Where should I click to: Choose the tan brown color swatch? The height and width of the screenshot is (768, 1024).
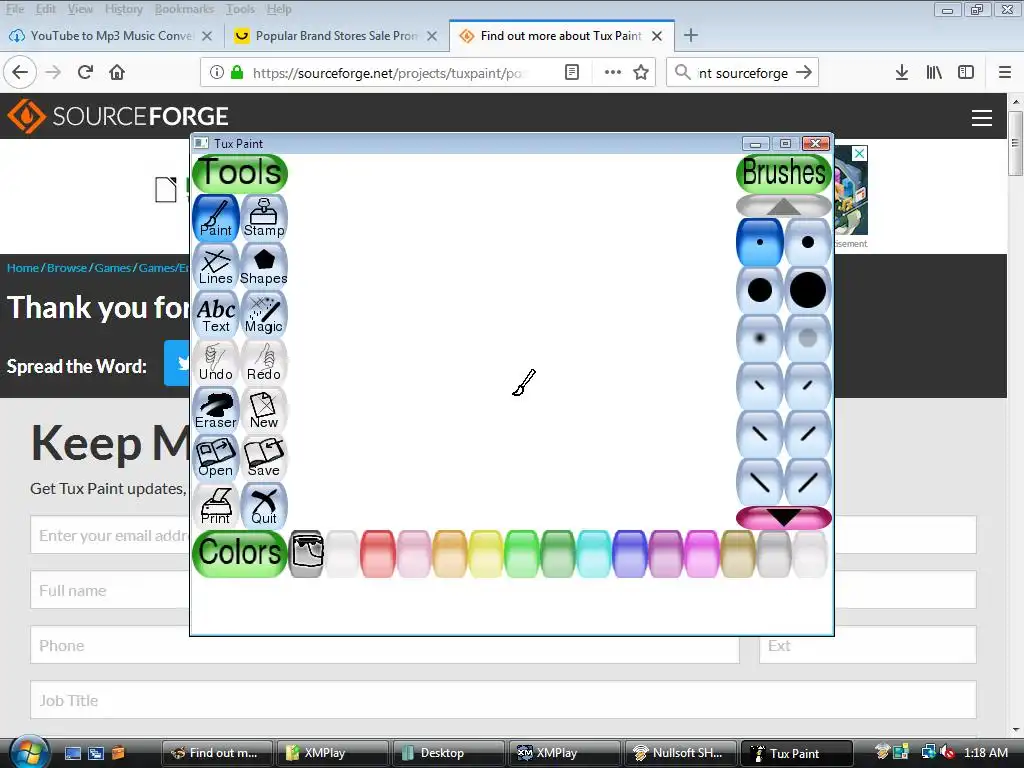point(738,554)
